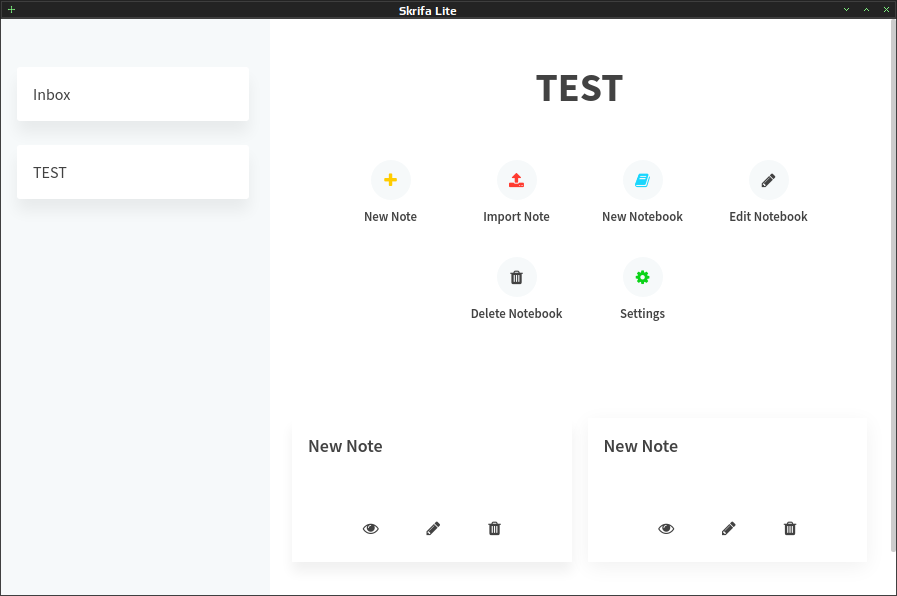Viewport: 897px width, 596px height.
Task: Close the Skrifa Lite window
Action: (x=887, y=10)
